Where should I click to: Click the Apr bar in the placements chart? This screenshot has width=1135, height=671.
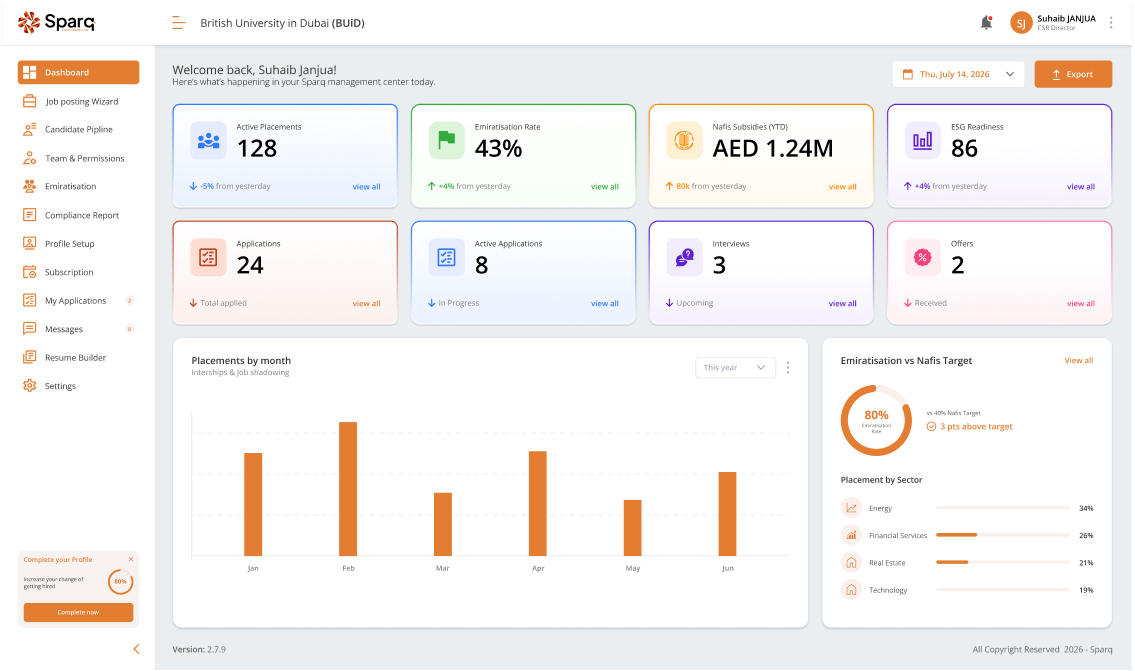click(x=538, y=504)
